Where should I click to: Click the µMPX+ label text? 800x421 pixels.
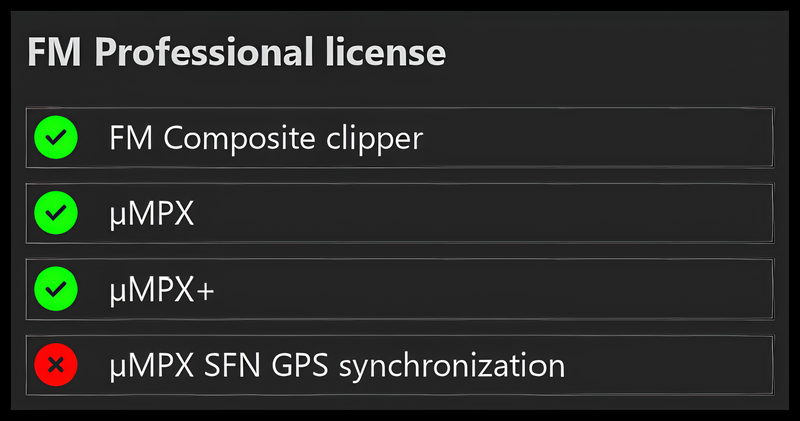[162, 290]
